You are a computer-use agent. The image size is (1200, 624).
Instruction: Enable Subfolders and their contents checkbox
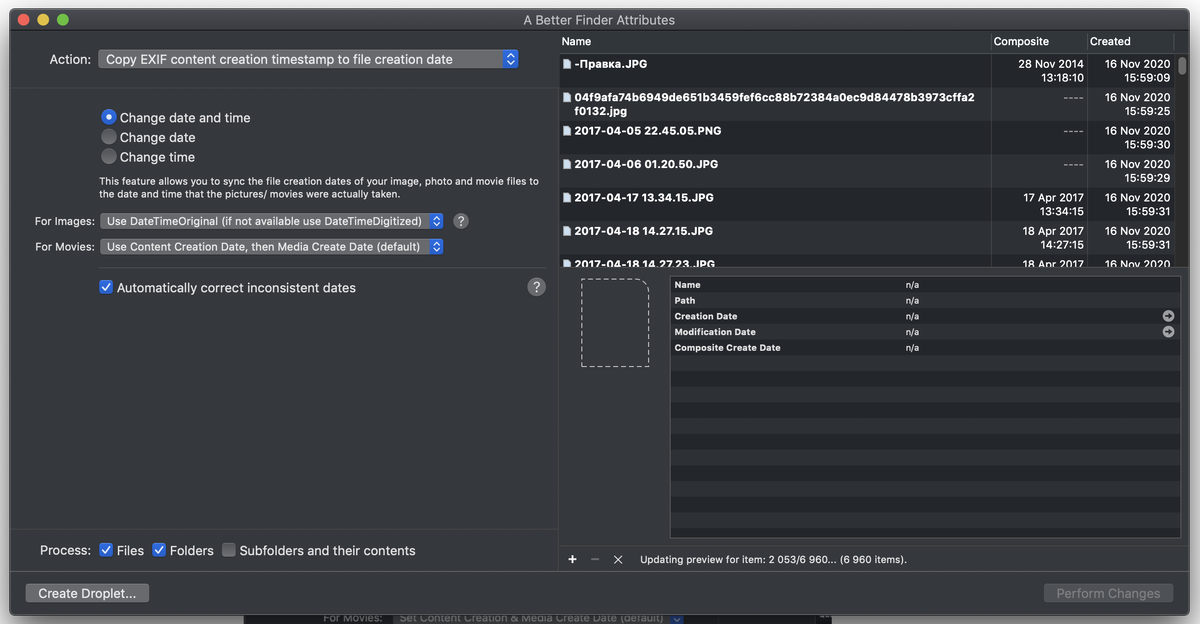[x=229, y=550]
